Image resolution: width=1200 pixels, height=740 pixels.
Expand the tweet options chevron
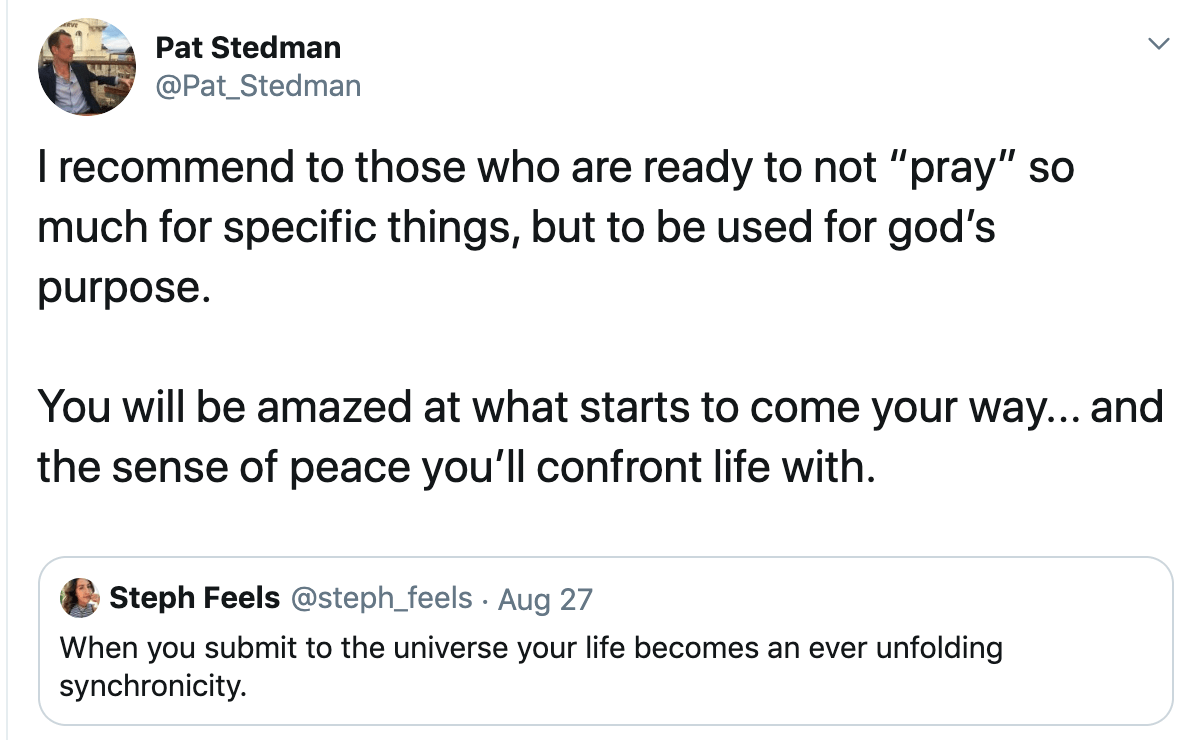(x=1158, y=44)
